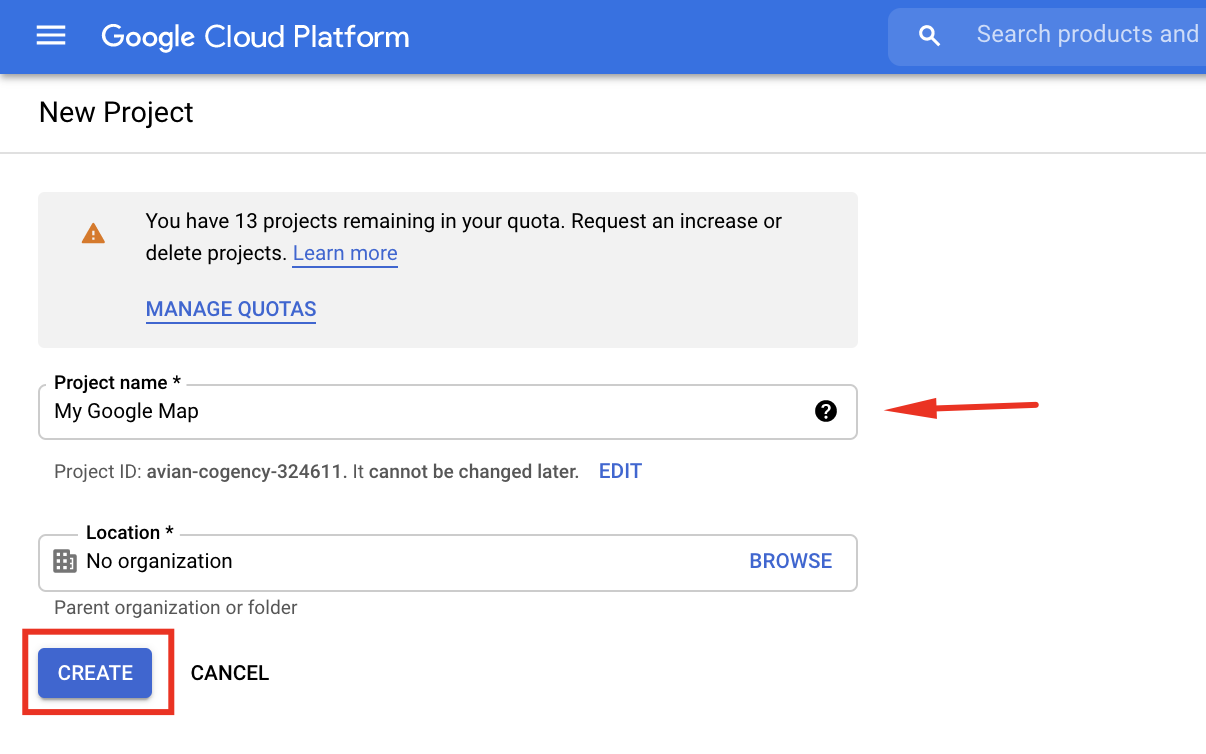
Task: Click the red arrow annotation
Action: pyautogui.click(x=962, y=407)
